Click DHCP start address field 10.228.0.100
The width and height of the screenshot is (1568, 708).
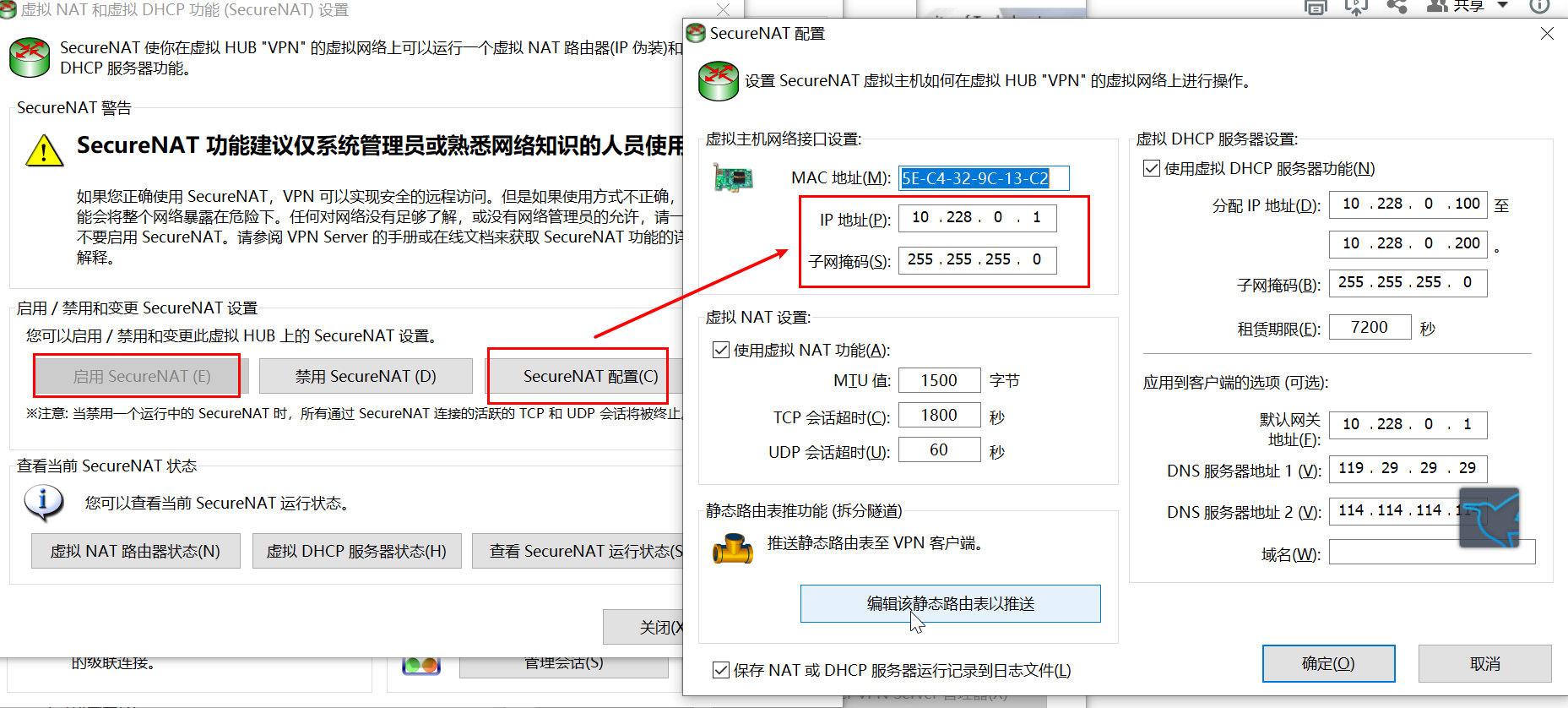(x=1408, y=204)
